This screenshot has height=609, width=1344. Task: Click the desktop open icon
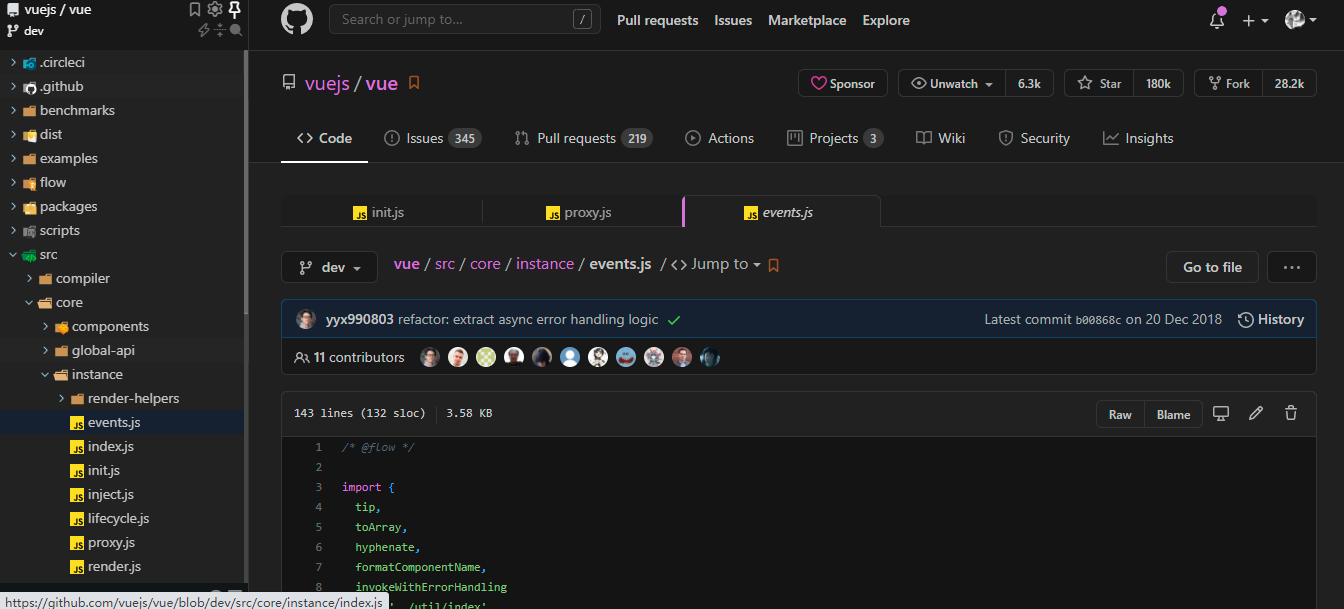1221,413
